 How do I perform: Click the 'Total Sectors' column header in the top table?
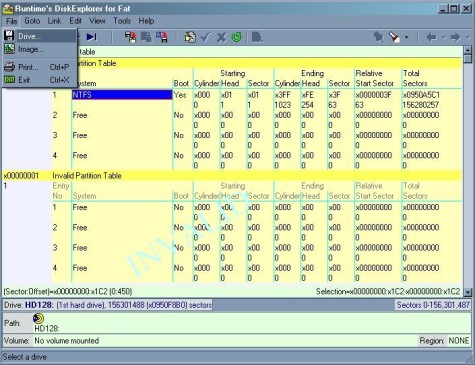(x=415, y=78)
